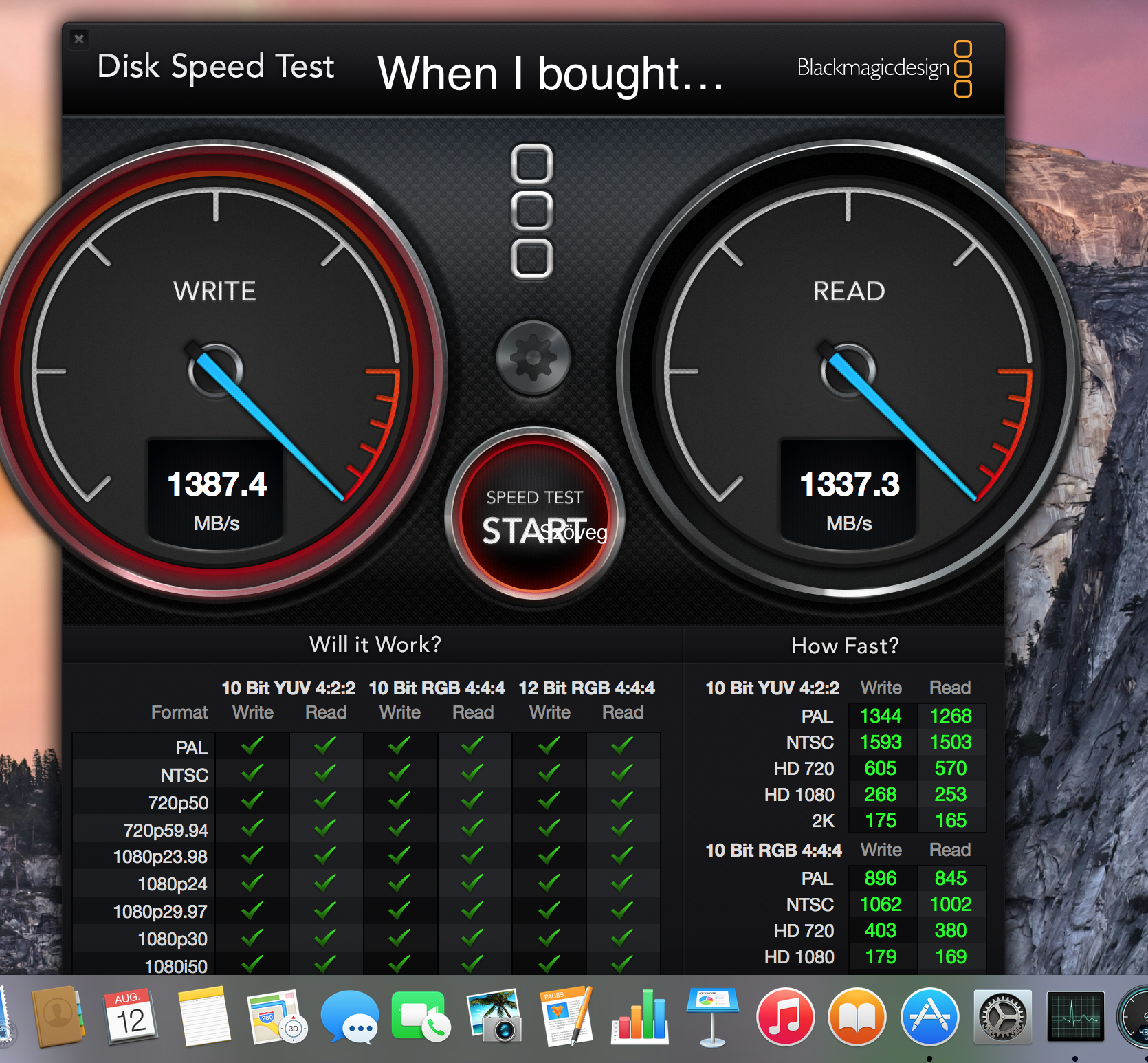Click the read speed value 1337.3

(x=850, y=484)
